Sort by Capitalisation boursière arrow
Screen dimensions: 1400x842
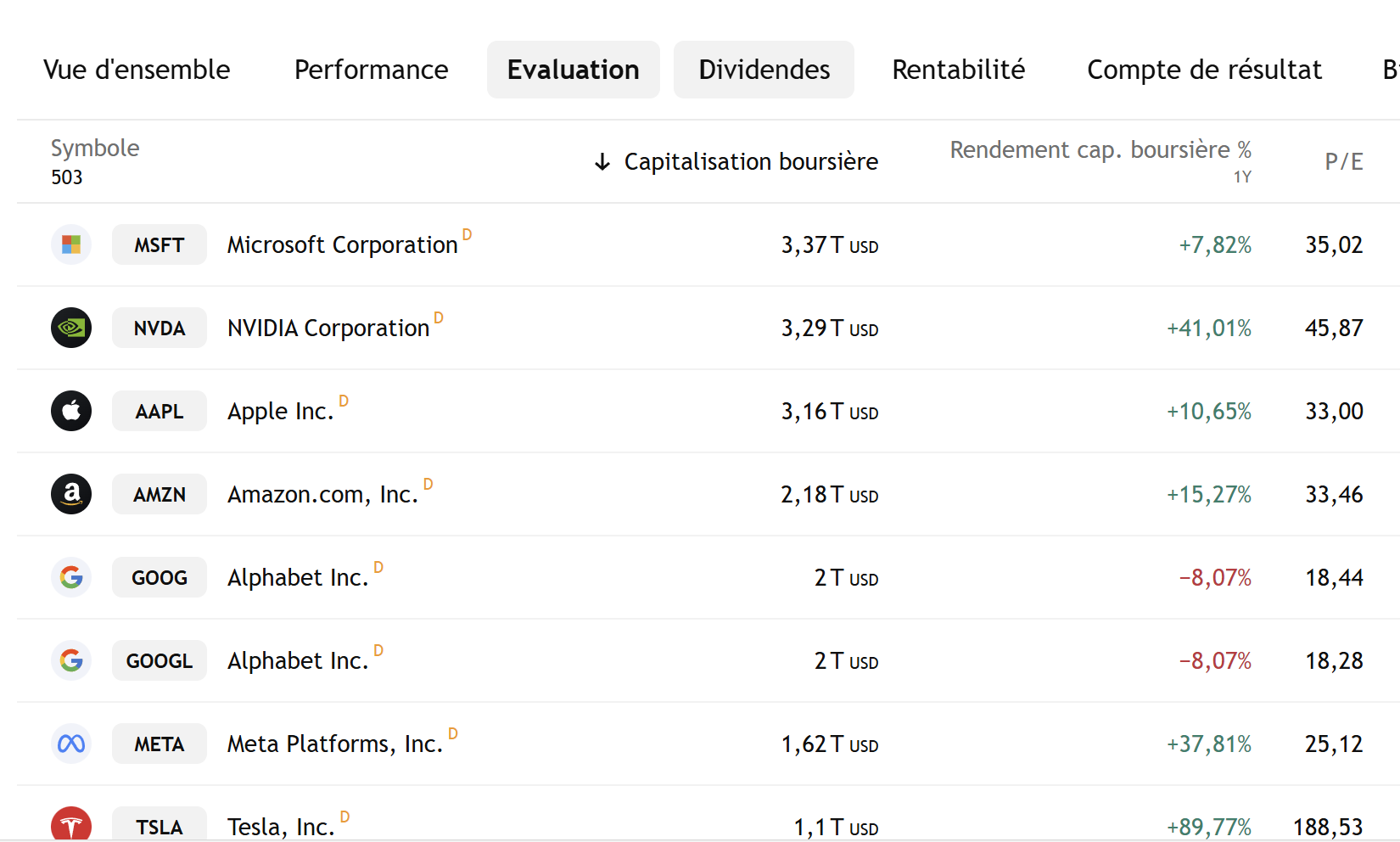[602, 161]
